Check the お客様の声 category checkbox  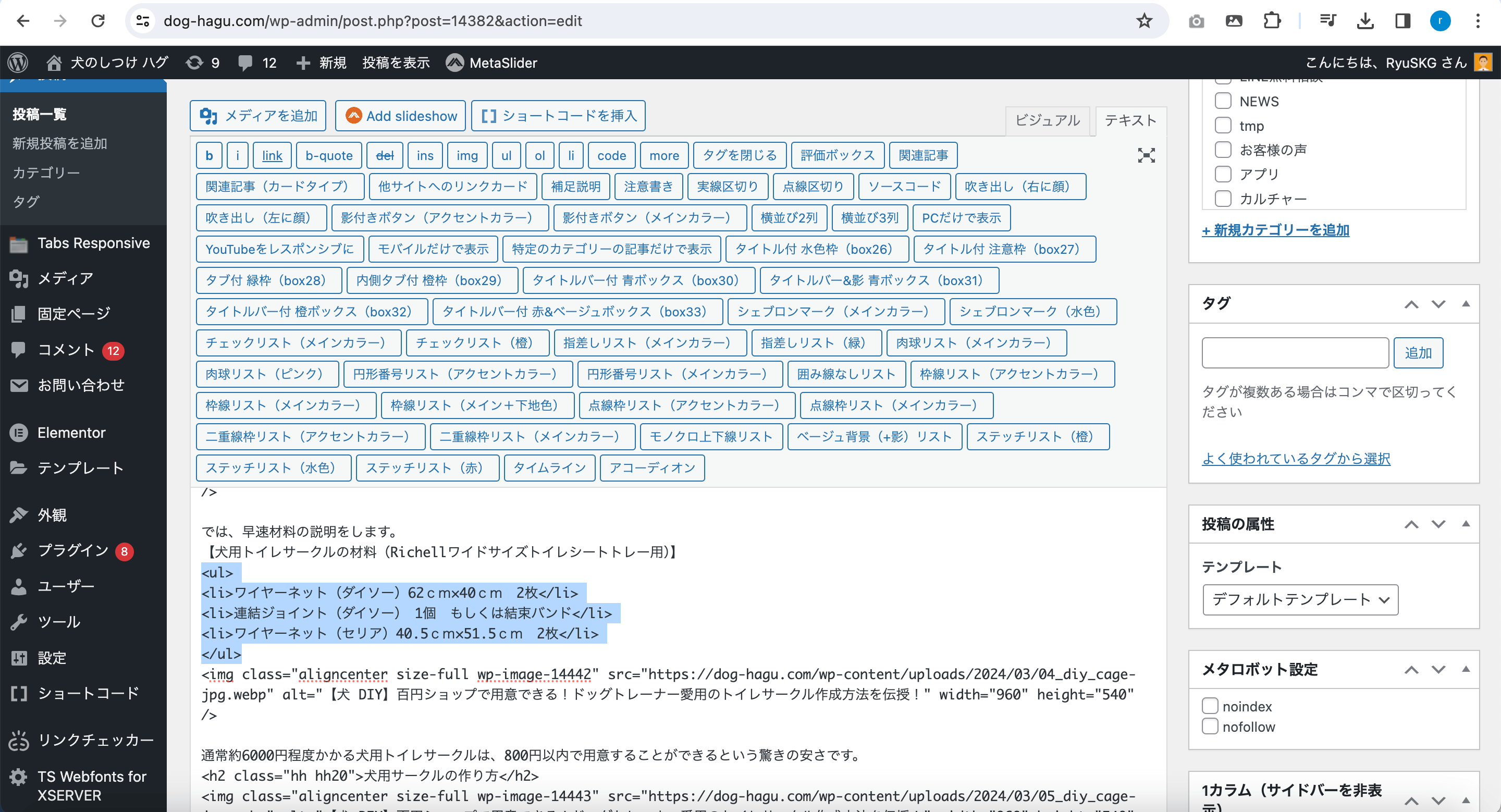coord(1223,150)
